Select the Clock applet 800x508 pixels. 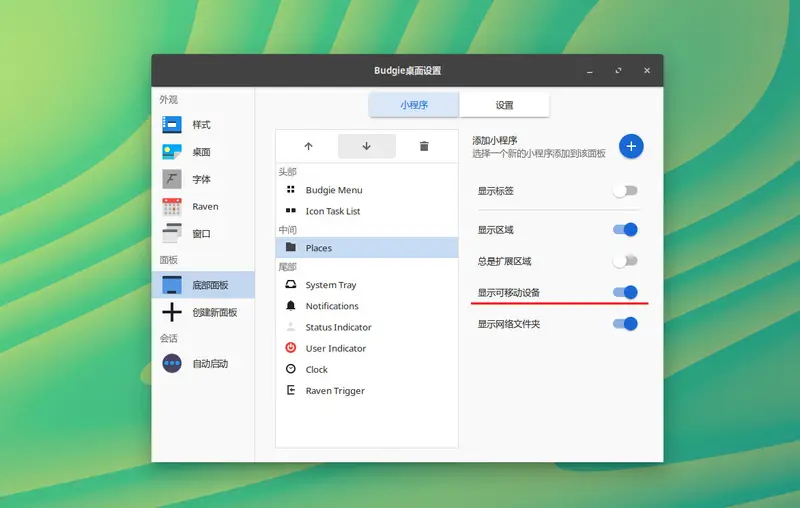coord(316,370)
